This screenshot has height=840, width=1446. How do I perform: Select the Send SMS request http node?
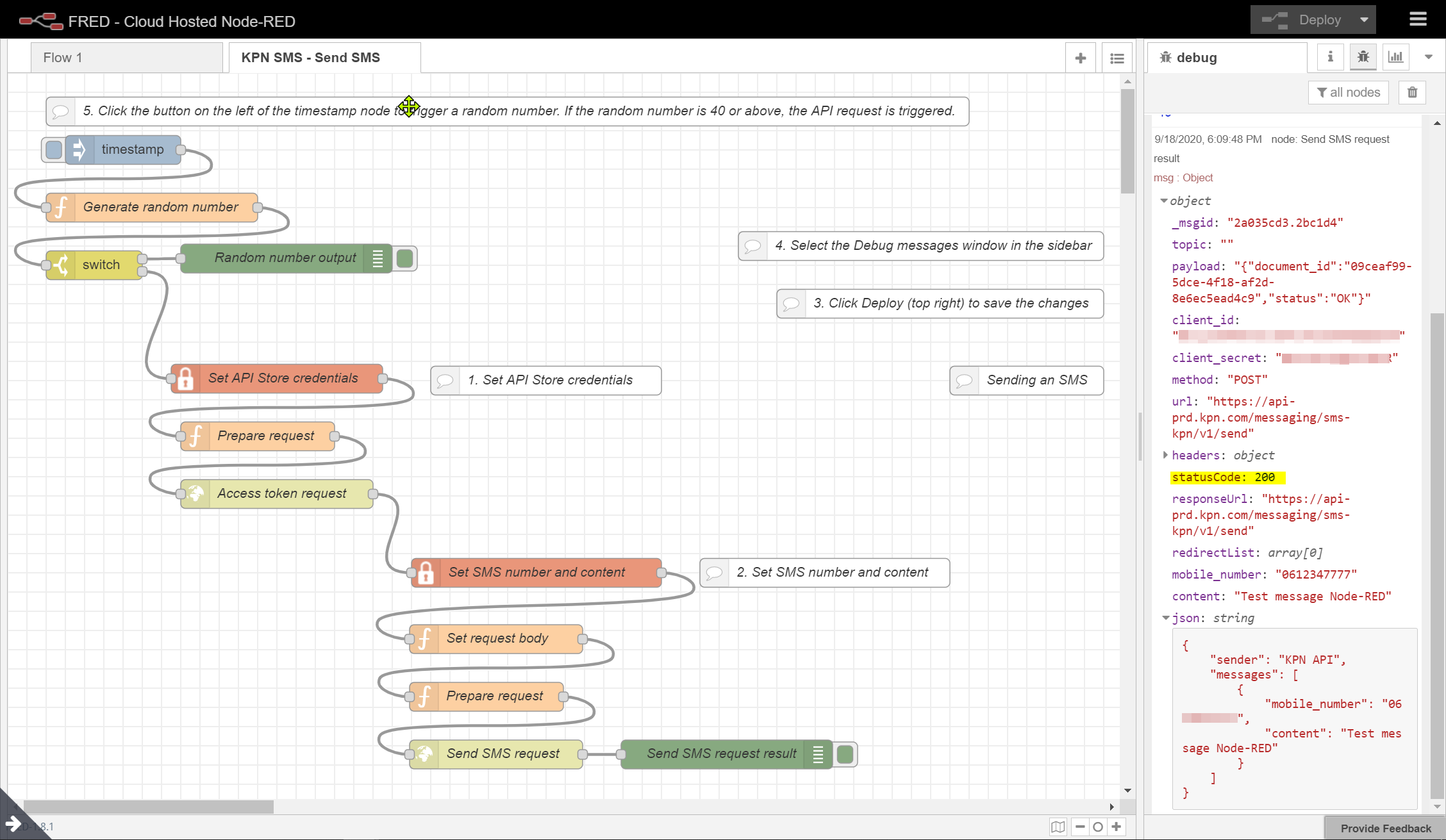pyautogui.click(x=496, y=754)
